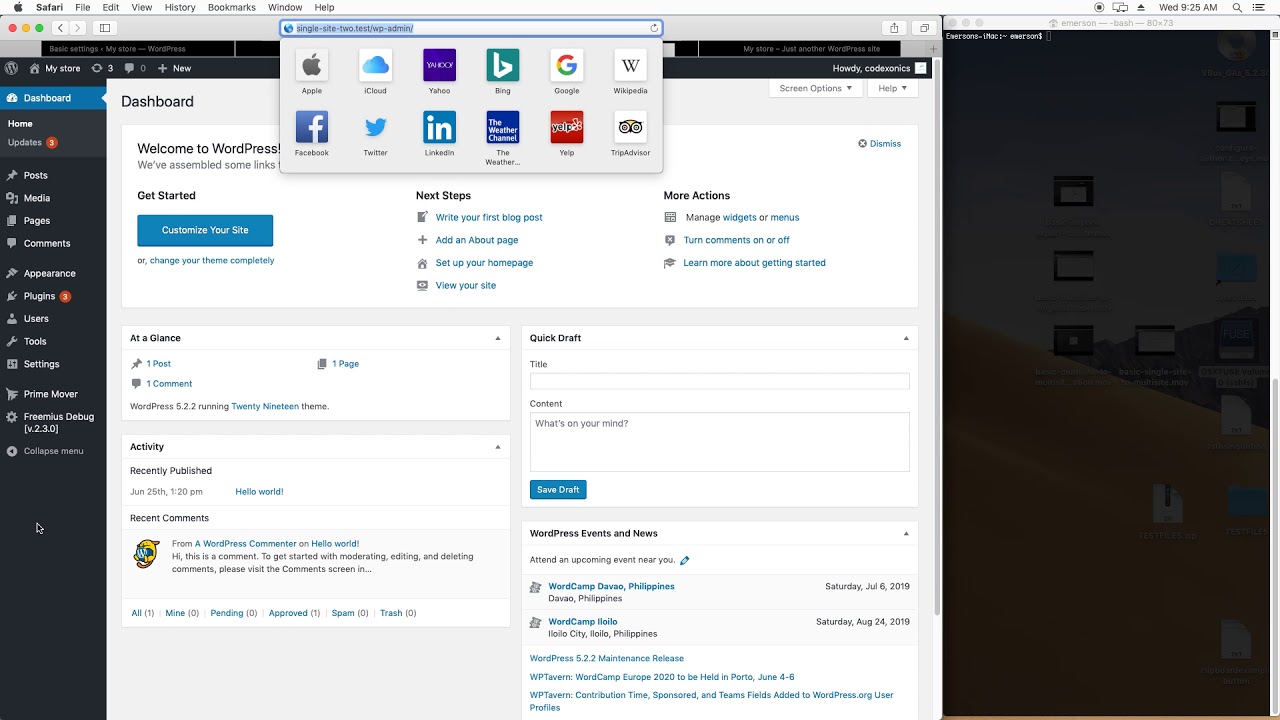This screenshot has height=720, width=1280.
Task: Open The Weather Channel favorite icon
Action: (x=503, y=127)
